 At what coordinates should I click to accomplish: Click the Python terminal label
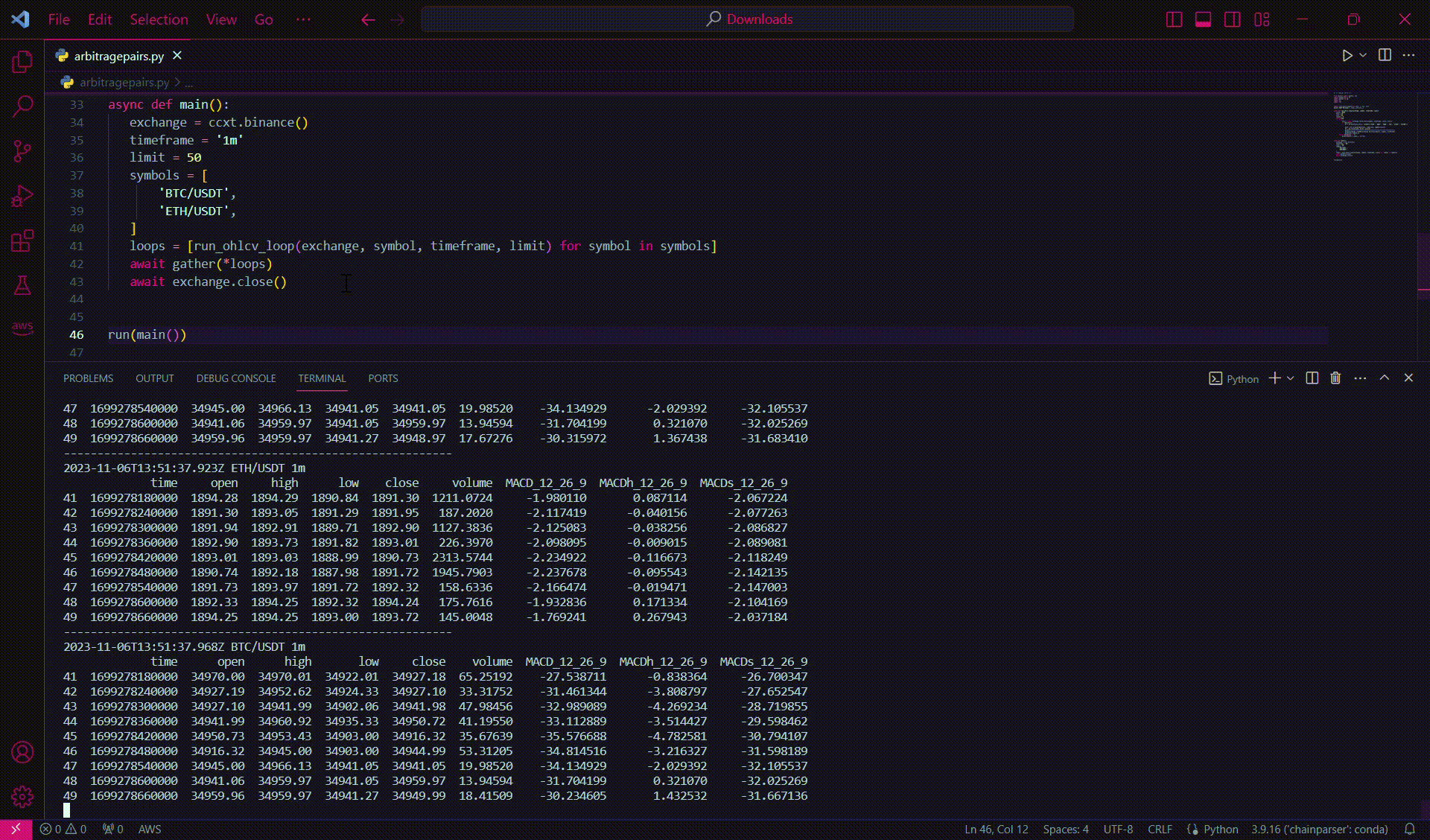pos(1233,378)
